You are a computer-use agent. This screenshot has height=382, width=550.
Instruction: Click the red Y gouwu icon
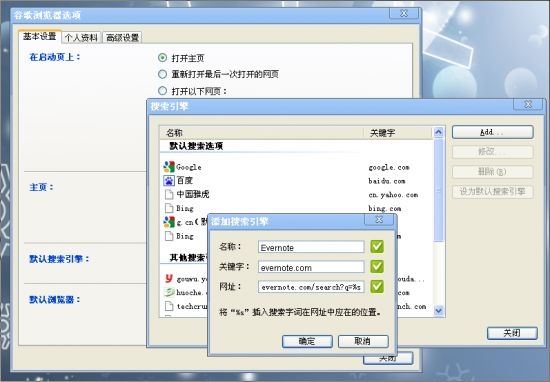point(169,279)
